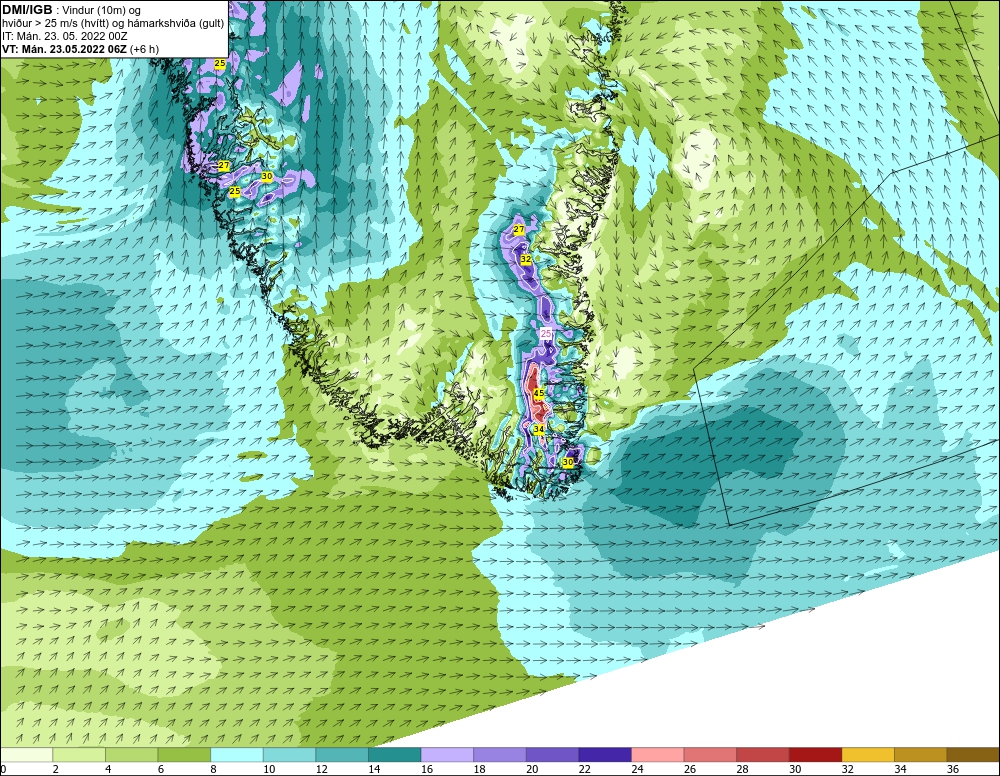Select the 10–12 m/s turquoise legend swatch
The width and height of the screenshot is (1000, 776).
click(x=289, y=755)
